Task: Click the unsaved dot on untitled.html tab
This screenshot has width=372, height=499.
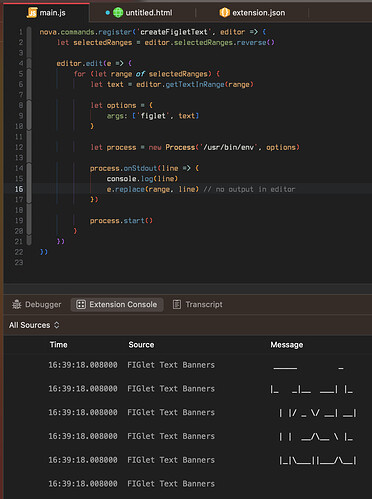Action: [107, 13]
